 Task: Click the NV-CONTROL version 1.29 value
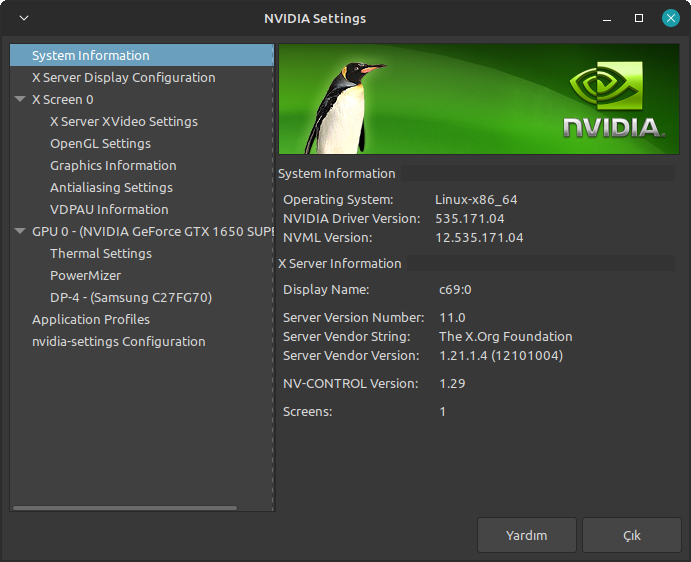452,383
